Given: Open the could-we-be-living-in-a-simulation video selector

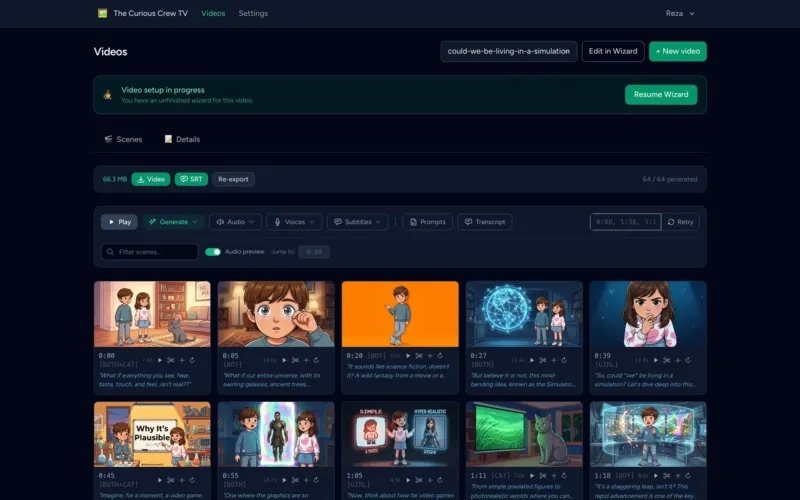Looking at the screenshot, I should [x=509, y=52].
